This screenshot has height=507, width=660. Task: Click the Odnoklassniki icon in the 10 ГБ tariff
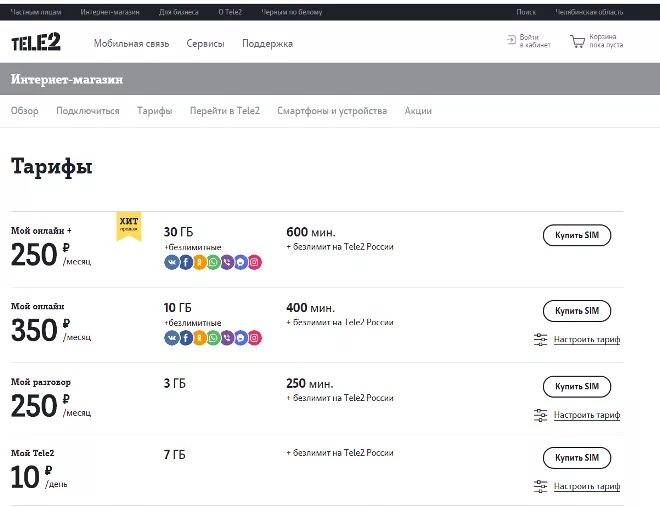click(199, 338)
